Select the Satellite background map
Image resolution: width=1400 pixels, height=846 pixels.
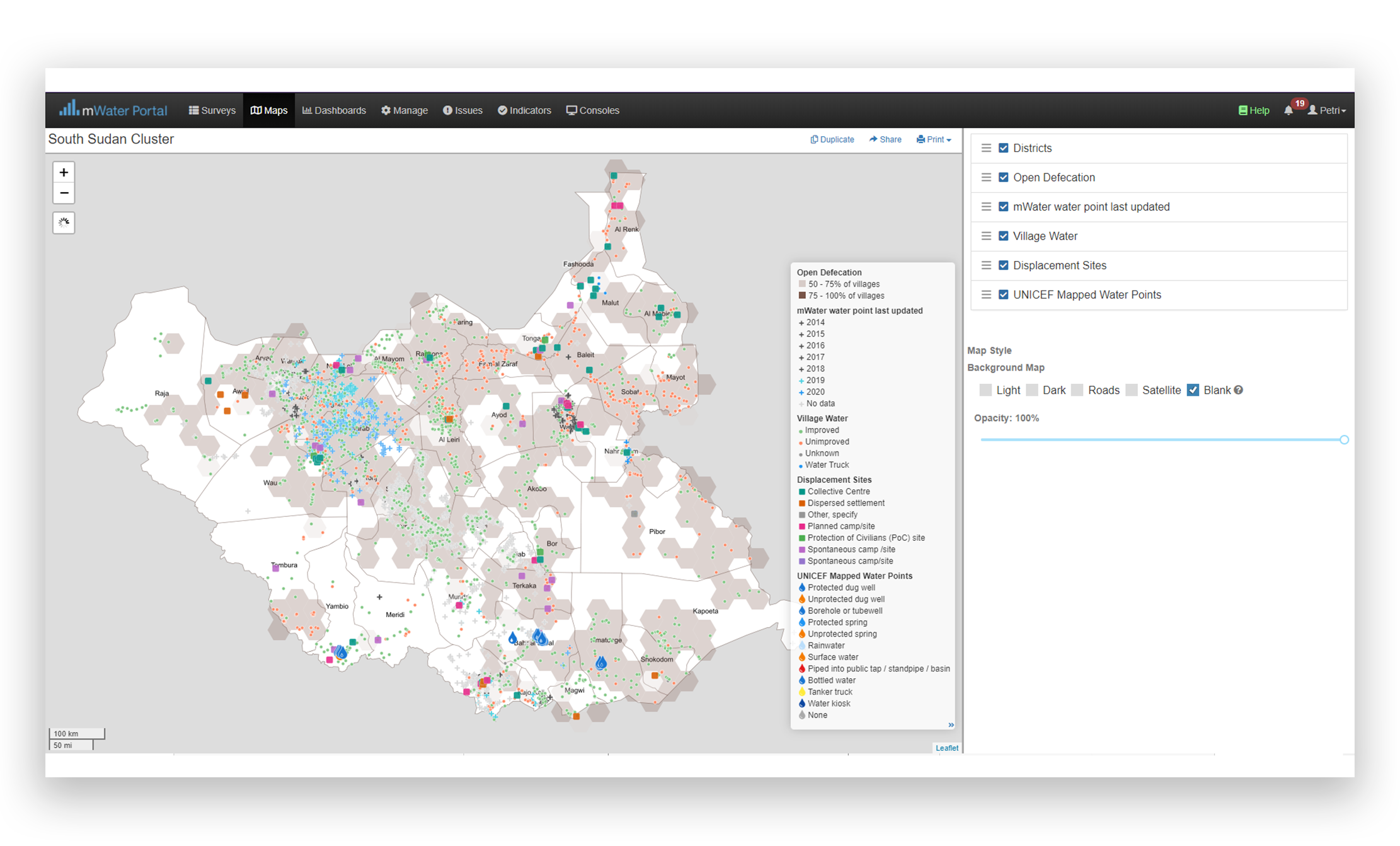click(x=1132, y=390)
